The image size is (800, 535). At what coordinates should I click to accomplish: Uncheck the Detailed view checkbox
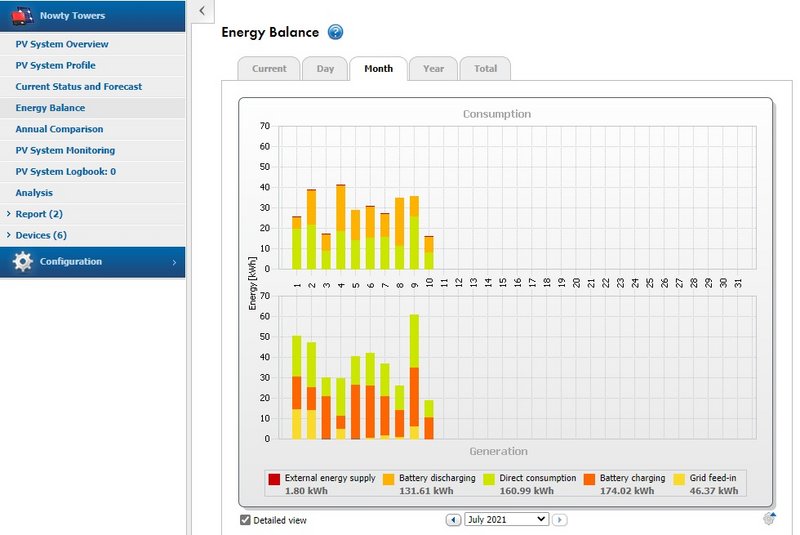tap(245, 520)
